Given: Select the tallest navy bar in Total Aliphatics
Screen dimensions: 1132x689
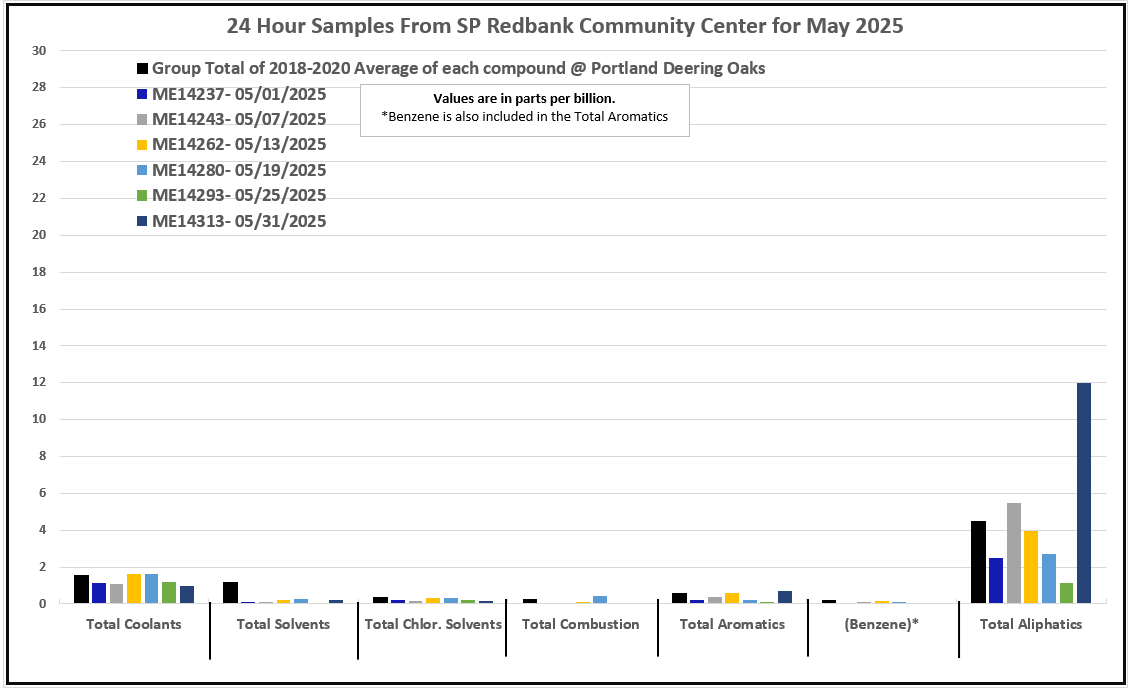Looking at the screenshot, I should click(1083, 493).
